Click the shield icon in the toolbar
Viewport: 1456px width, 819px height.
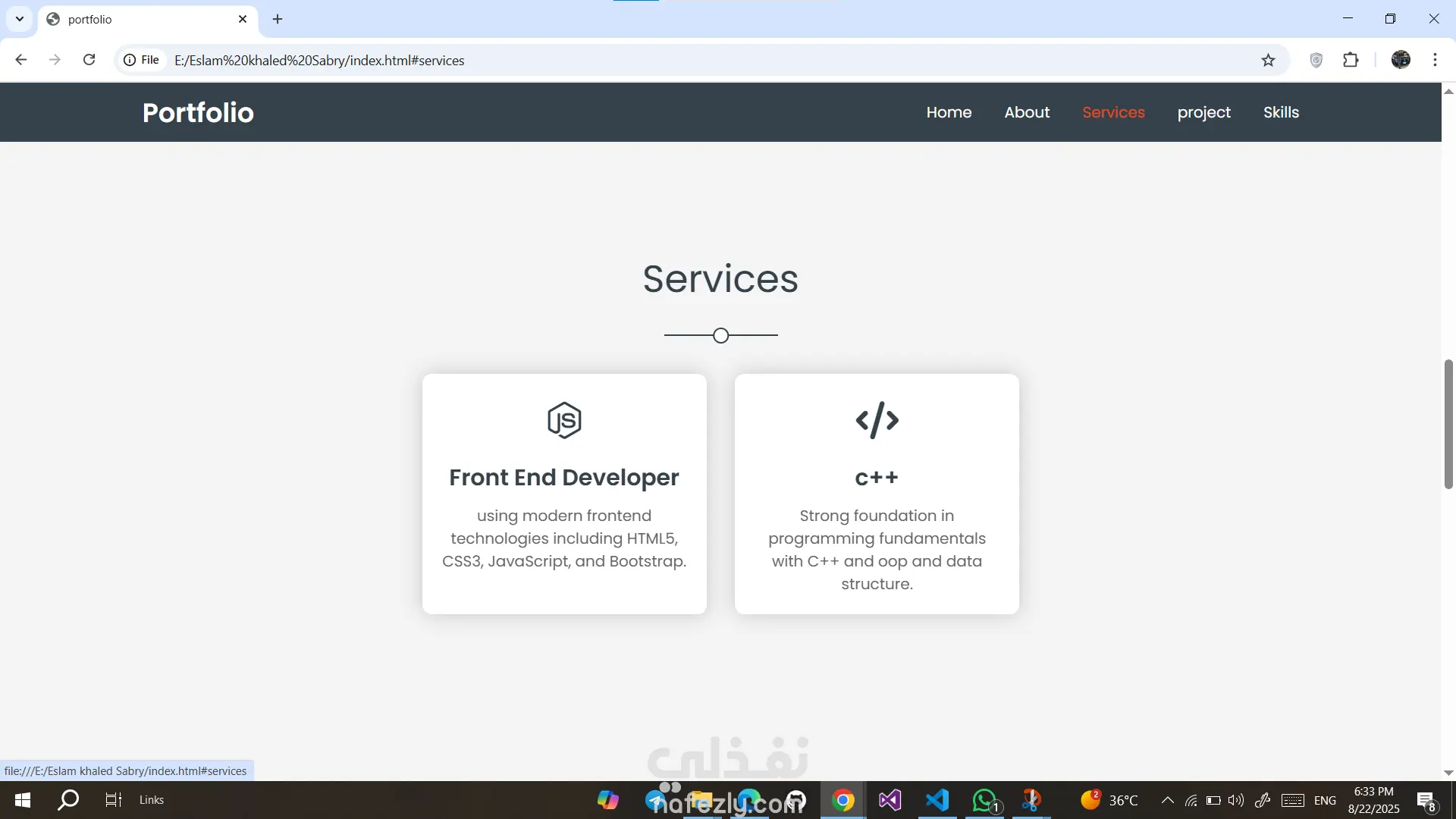point(1316,60)
